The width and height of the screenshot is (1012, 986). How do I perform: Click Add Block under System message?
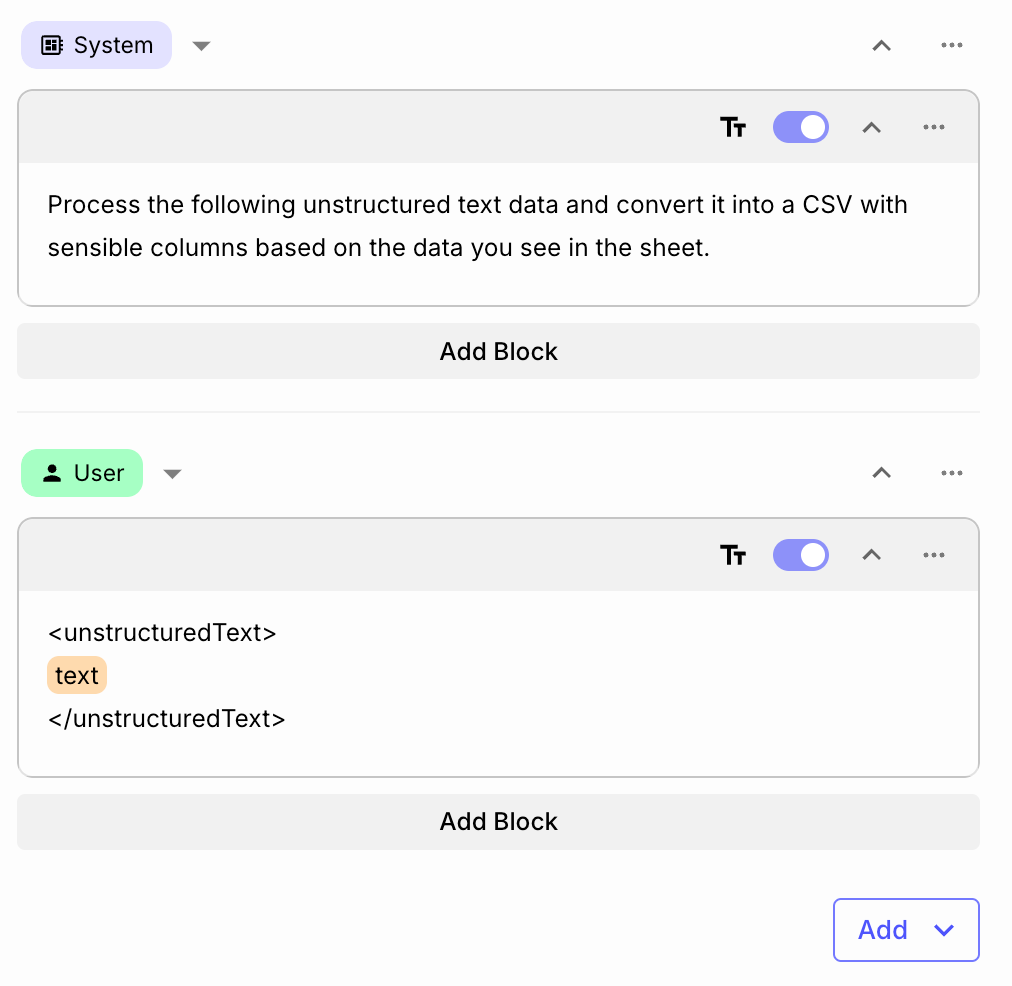[498, 351]
